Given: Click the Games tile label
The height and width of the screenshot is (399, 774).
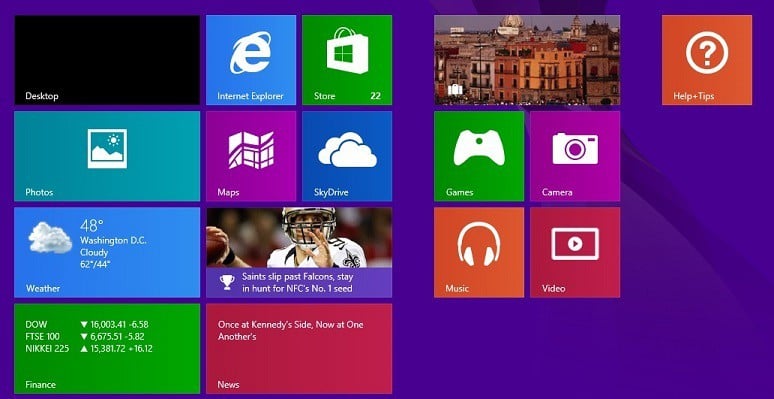Looking at the screenshot, I should pos(460,193).
